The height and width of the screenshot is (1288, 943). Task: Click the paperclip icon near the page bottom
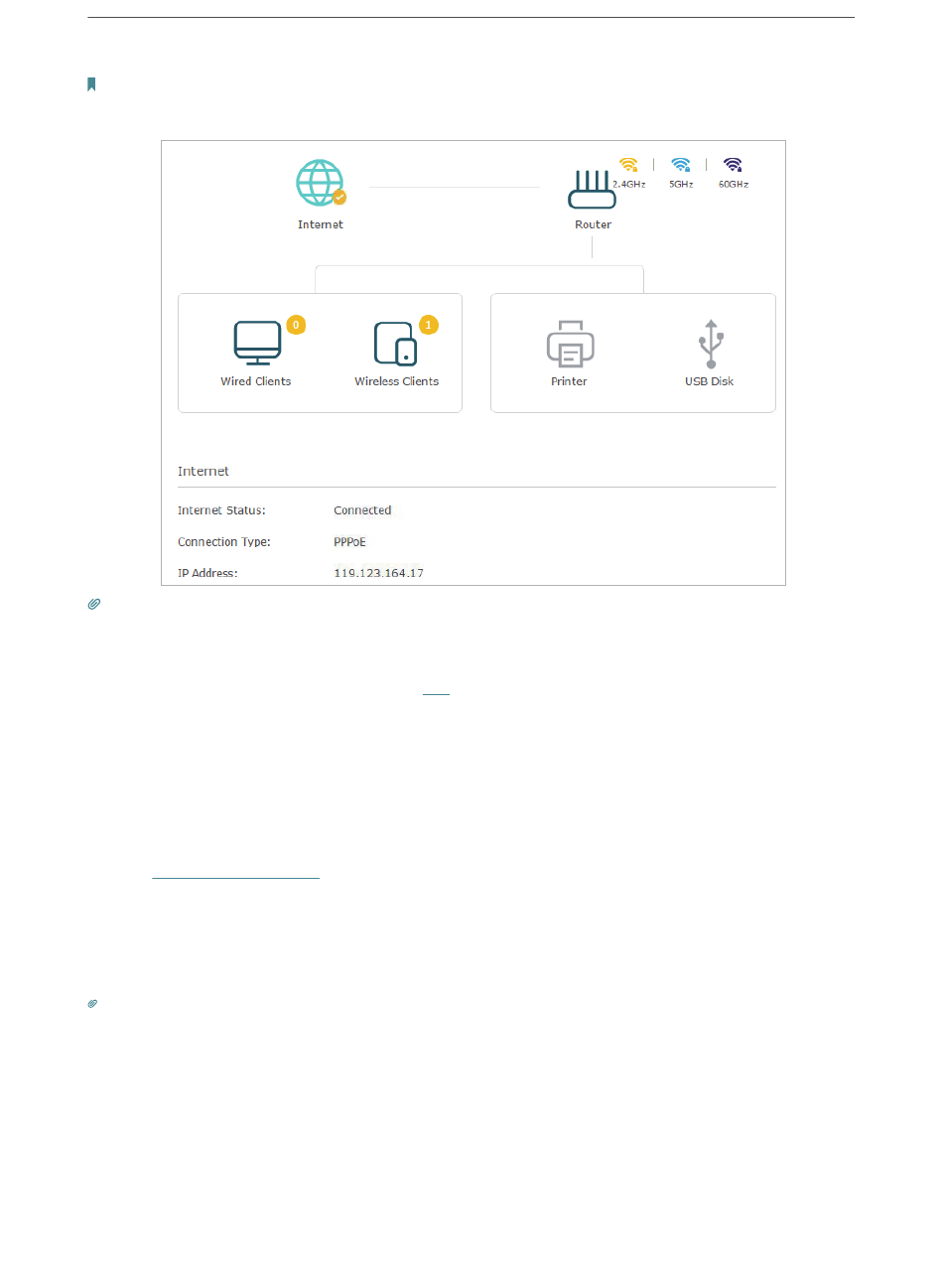[x=92, y=1004]
